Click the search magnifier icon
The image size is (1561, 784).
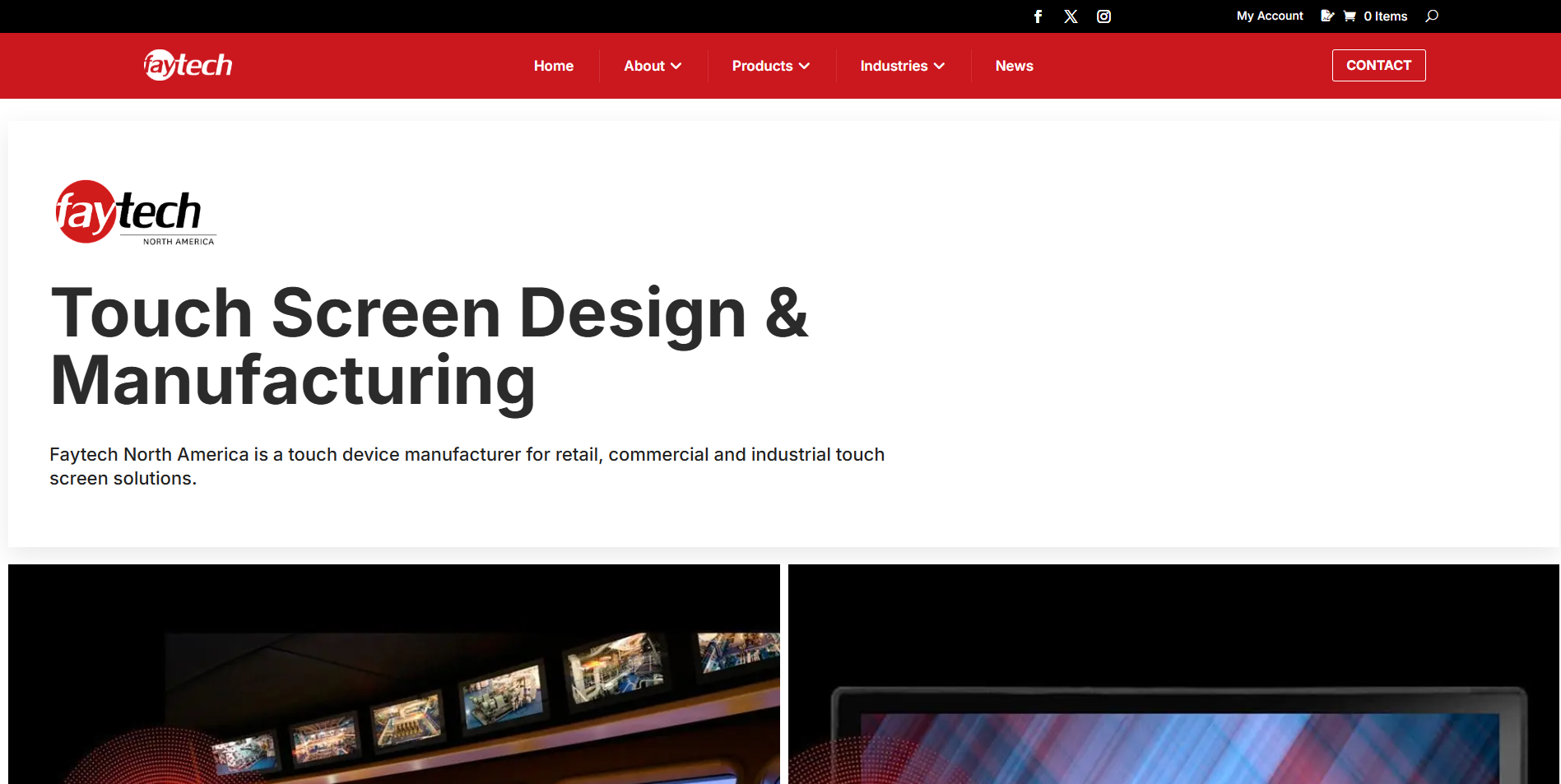[x=1432, y=16]
